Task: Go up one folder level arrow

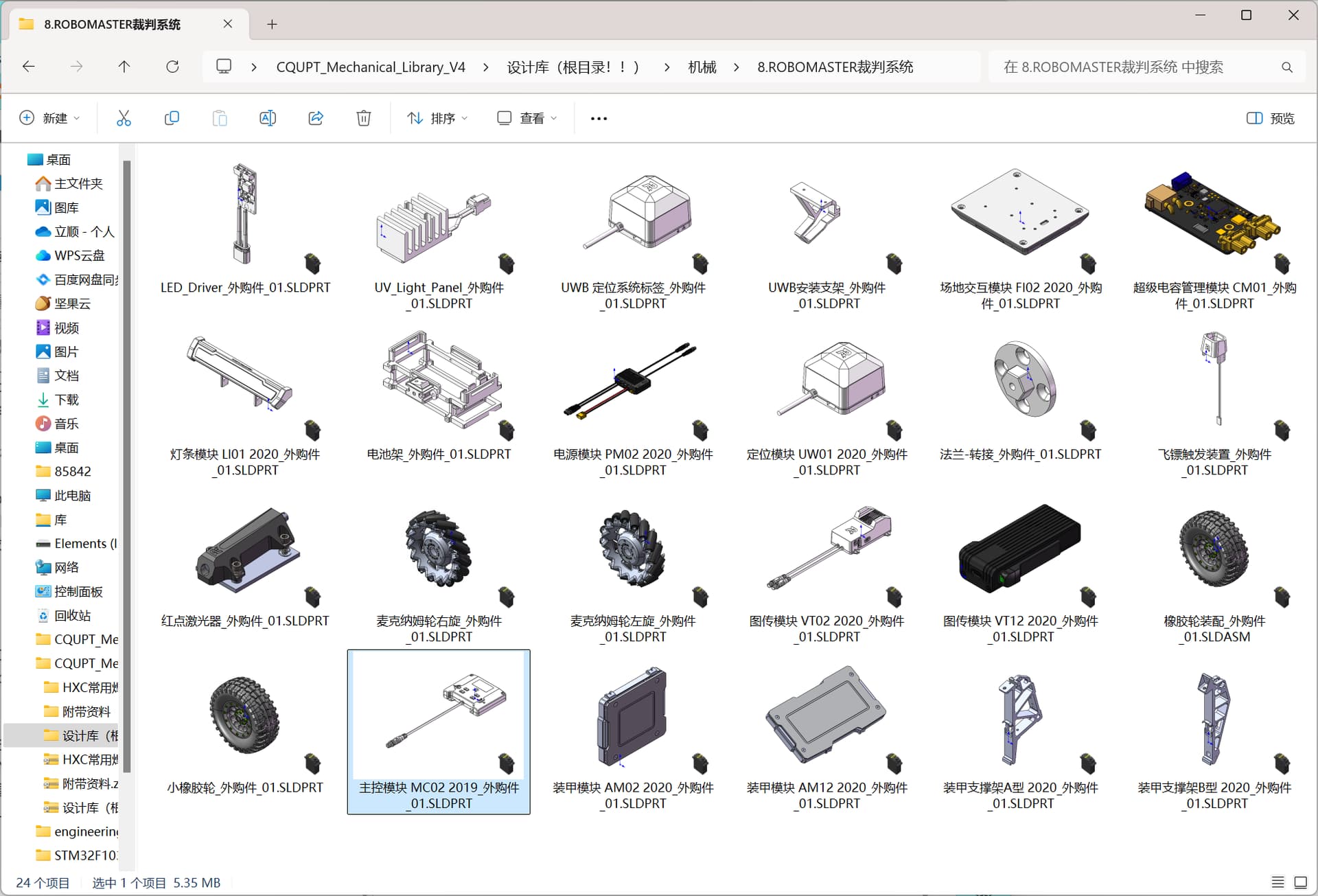Action: pyautogui.click(x=124, y=67)
